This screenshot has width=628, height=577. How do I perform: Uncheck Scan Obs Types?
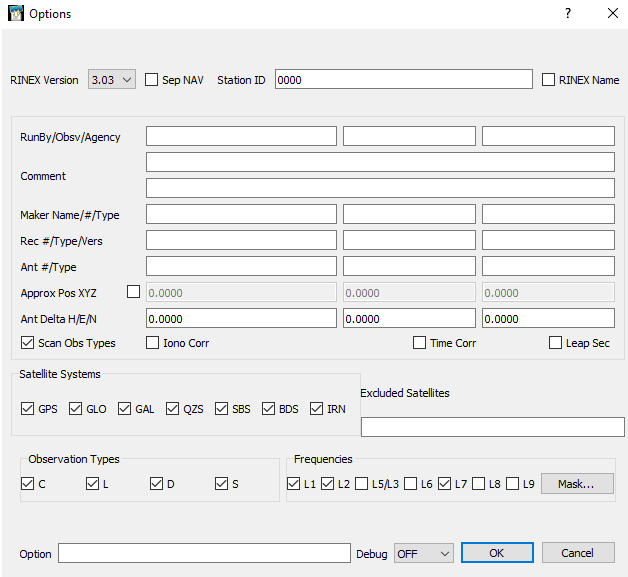point(27,342)
